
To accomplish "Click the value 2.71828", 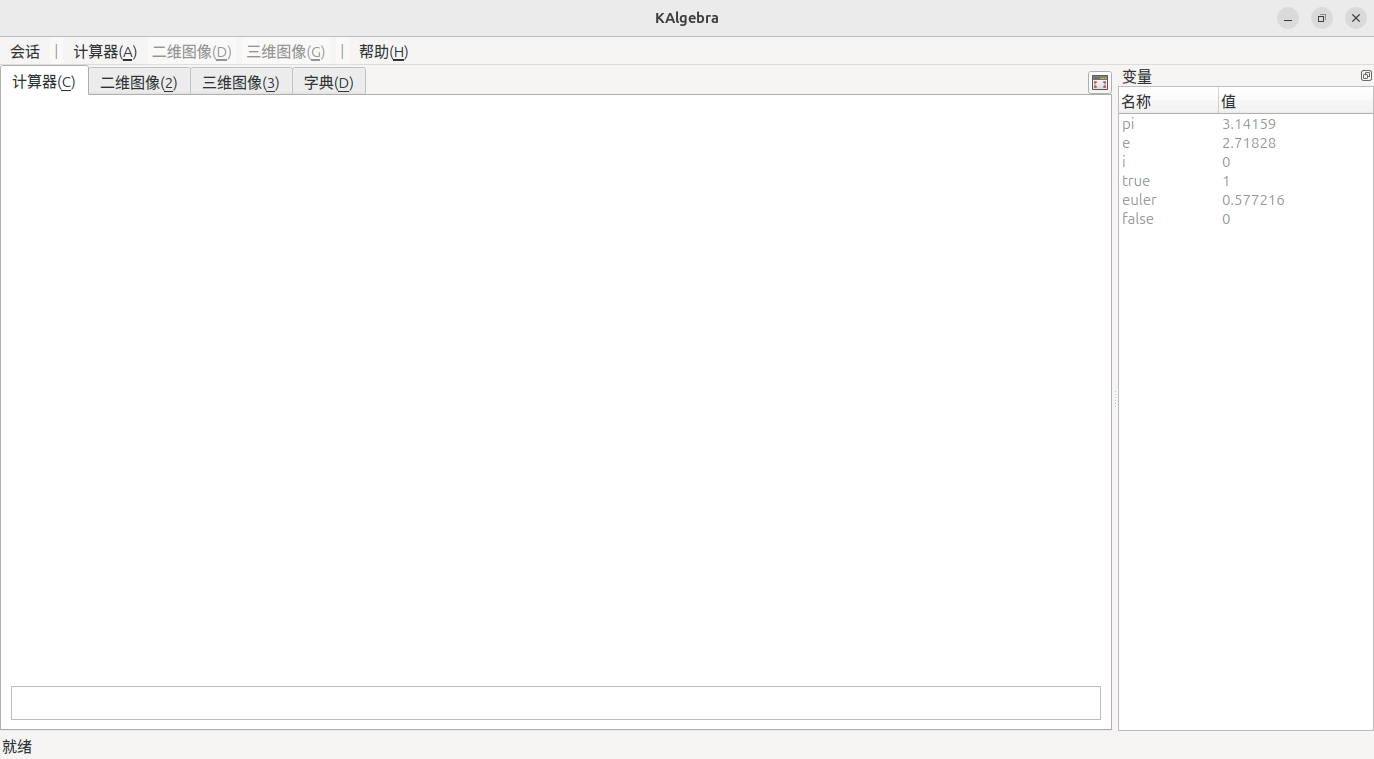I will tap(1249, 143).
